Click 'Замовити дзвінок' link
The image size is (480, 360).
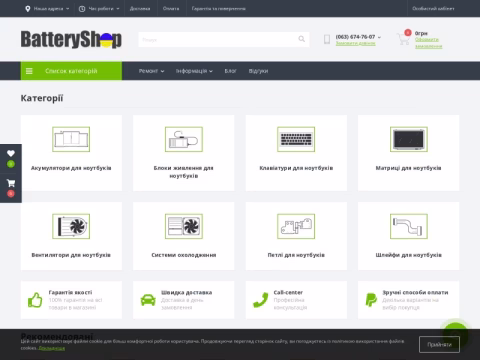355,43
